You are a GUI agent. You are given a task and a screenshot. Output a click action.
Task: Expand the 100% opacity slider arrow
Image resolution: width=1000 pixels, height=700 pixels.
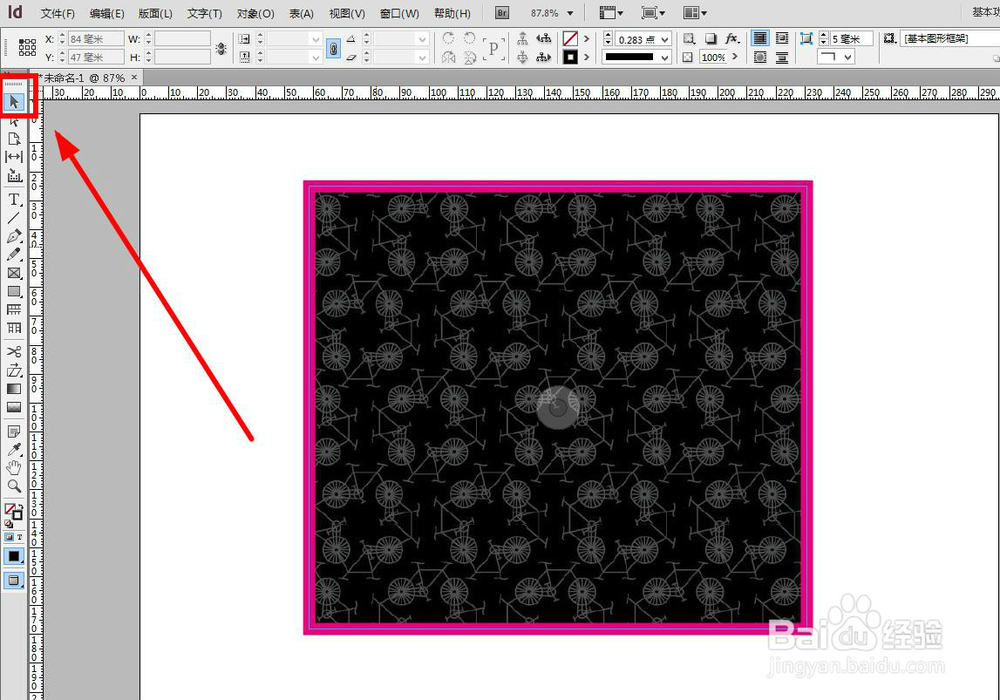(735, 57)
